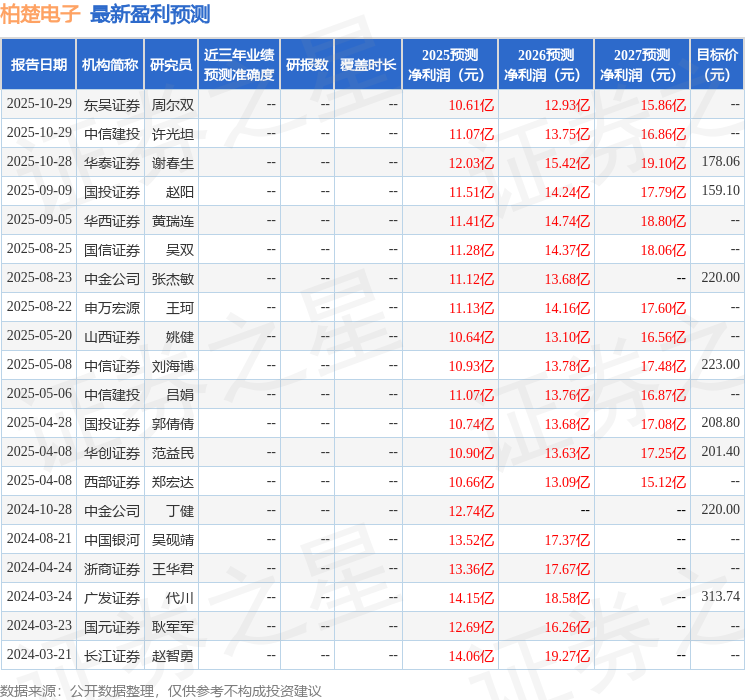This screenshot has height=700, width=745.
Task: Click the 2025预测净利润 column header
Action: click(x=450, y=64)
